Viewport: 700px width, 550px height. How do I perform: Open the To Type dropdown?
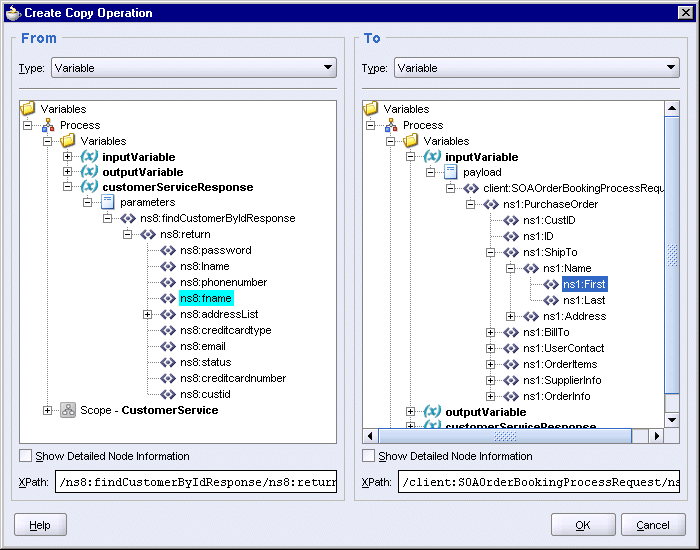coord(537,68)
